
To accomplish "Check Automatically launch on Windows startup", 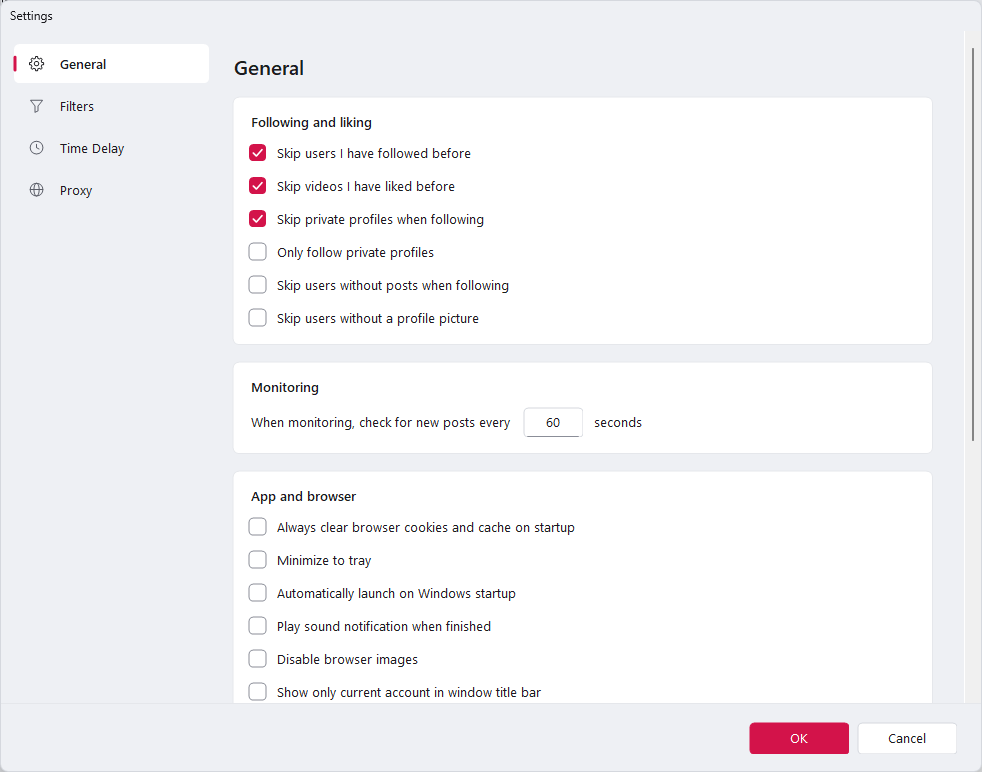I will tap(257, 593).
